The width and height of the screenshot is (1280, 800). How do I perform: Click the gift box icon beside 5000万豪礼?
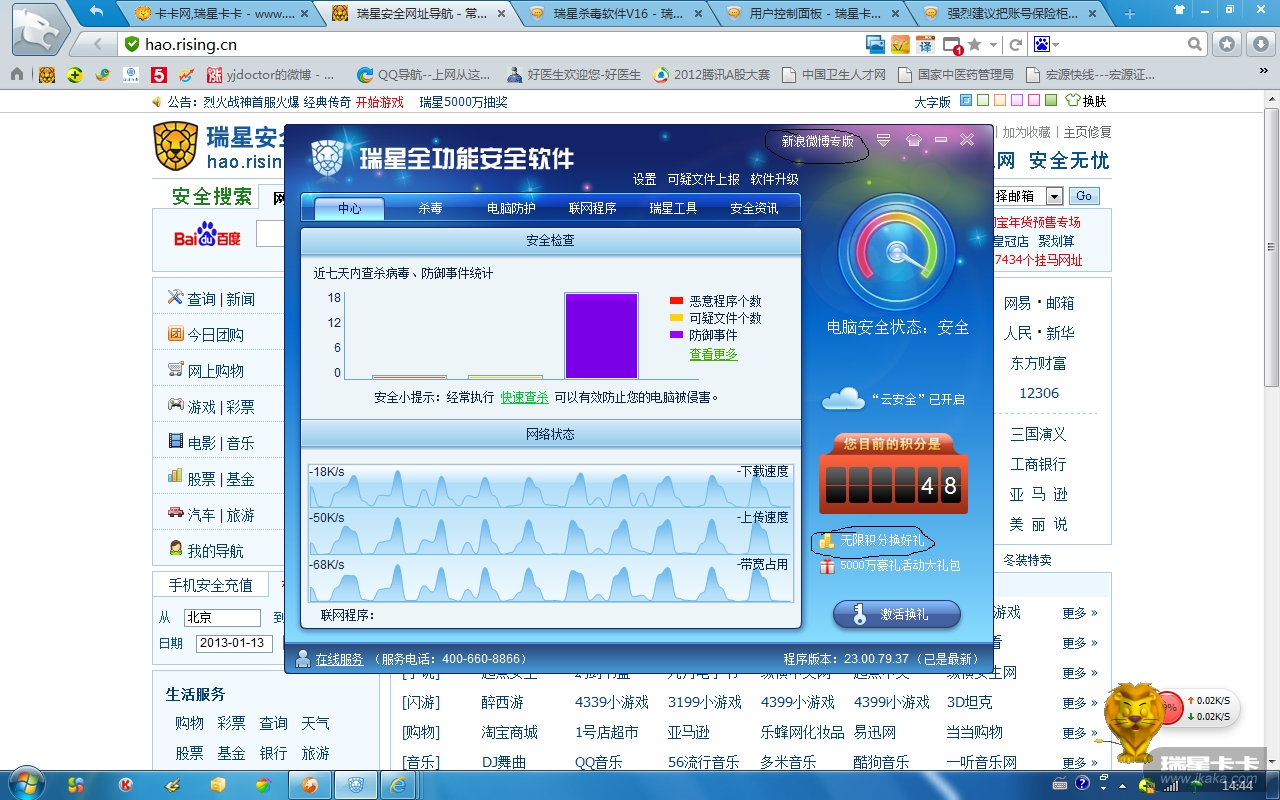click(827, 566)
